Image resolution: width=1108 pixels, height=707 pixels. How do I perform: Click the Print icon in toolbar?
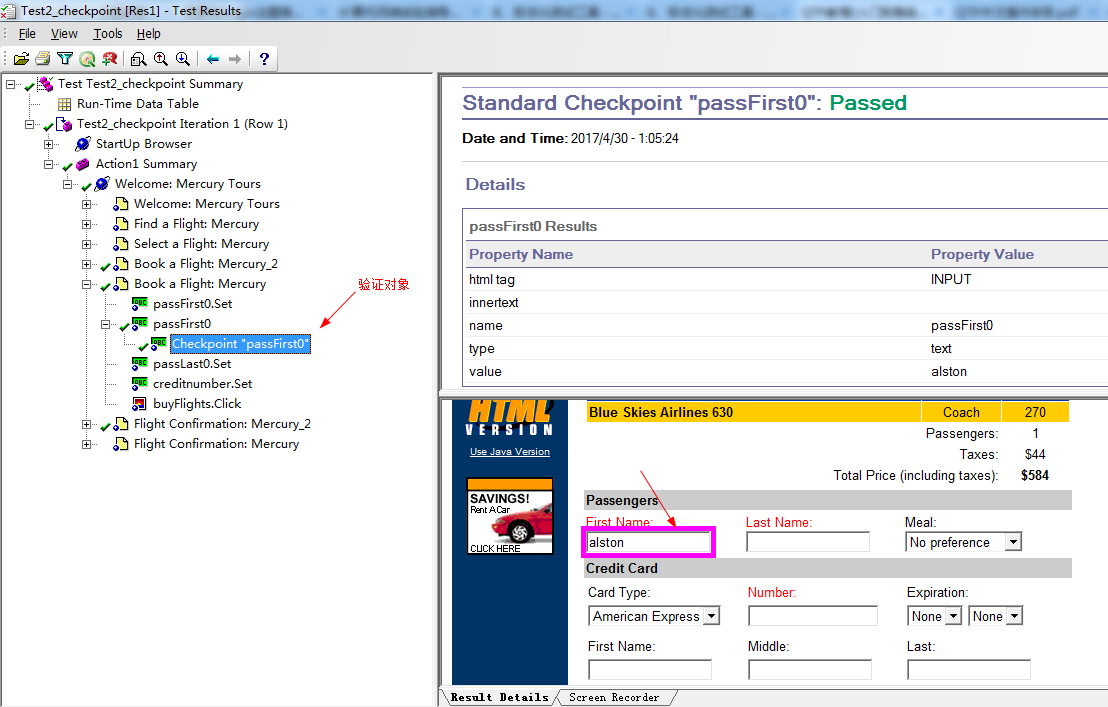pyautogui.click(x=42, y=59)
